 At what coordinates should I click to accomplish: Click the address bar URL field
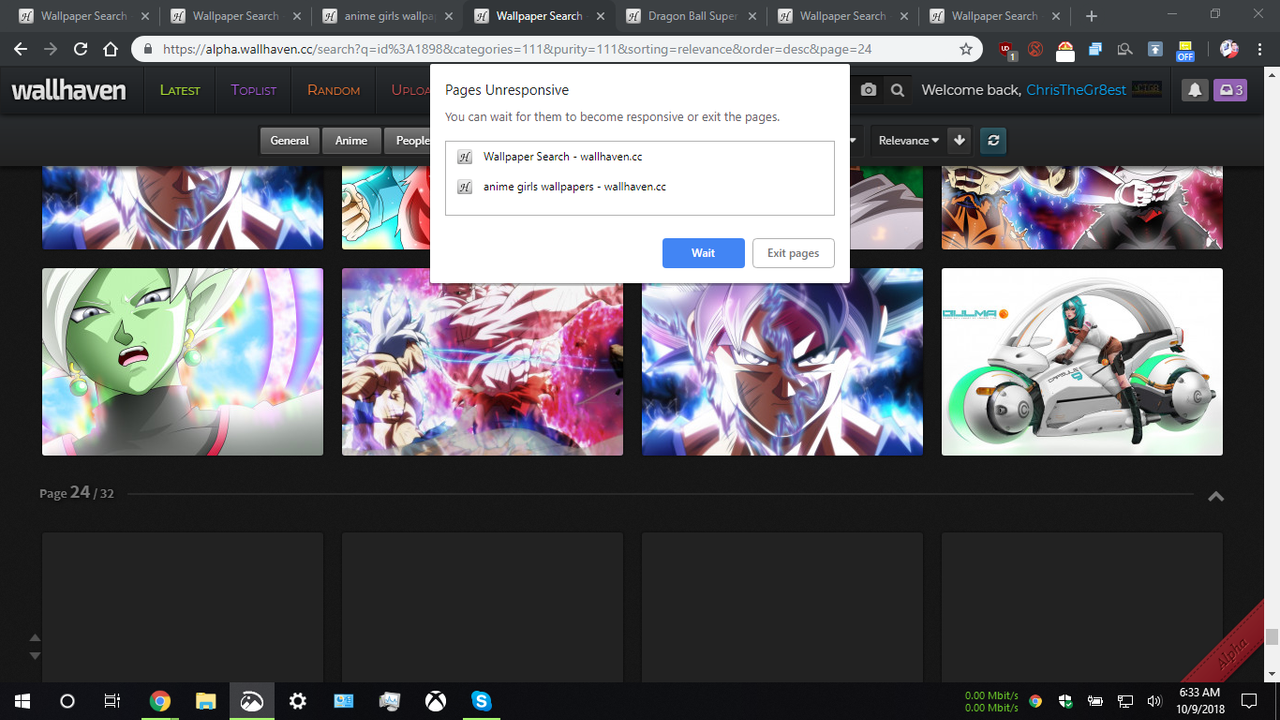pos(552,49)
